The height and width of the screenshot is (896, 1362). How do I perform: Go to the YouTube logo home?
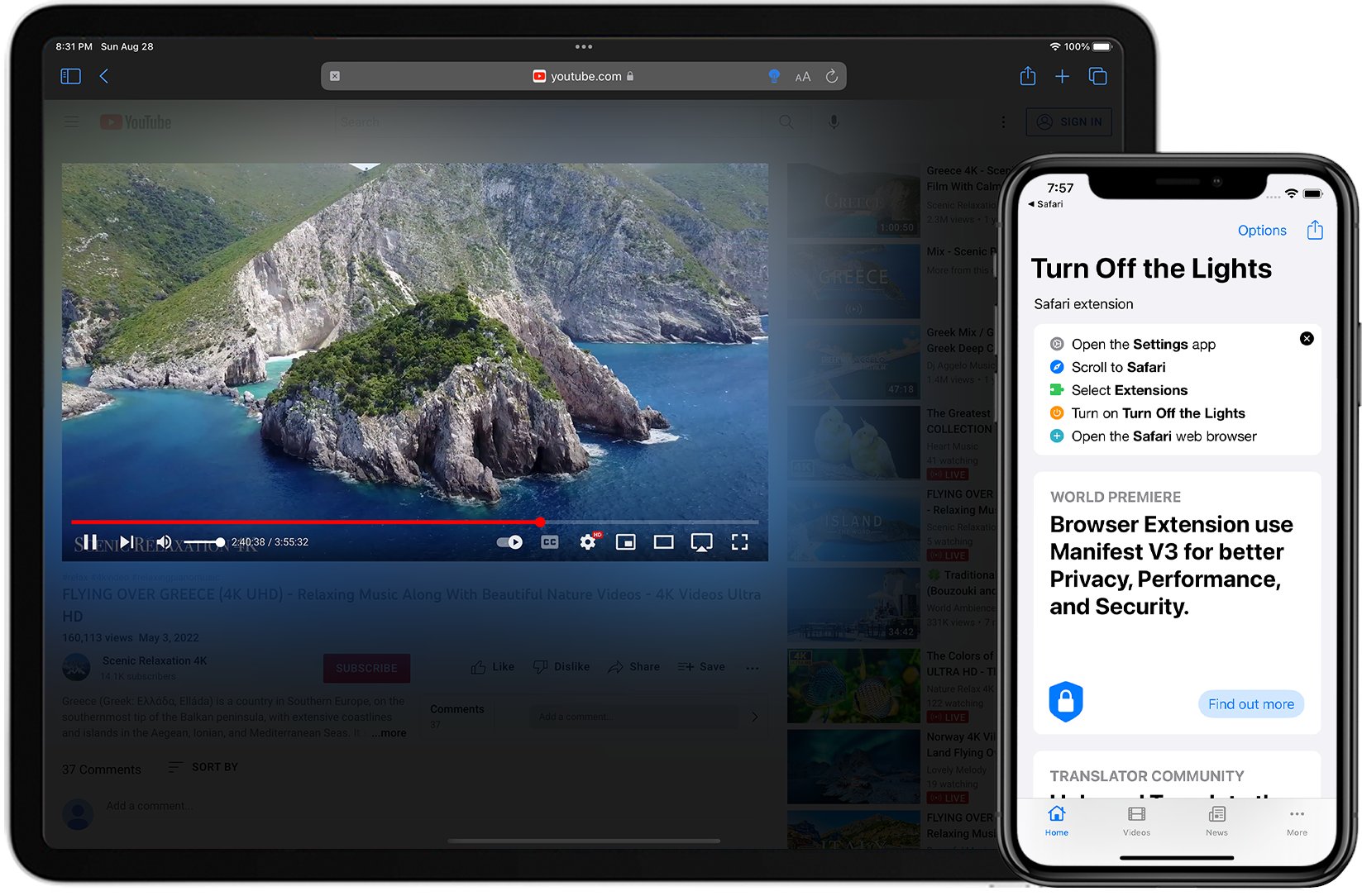coord(136,122)
